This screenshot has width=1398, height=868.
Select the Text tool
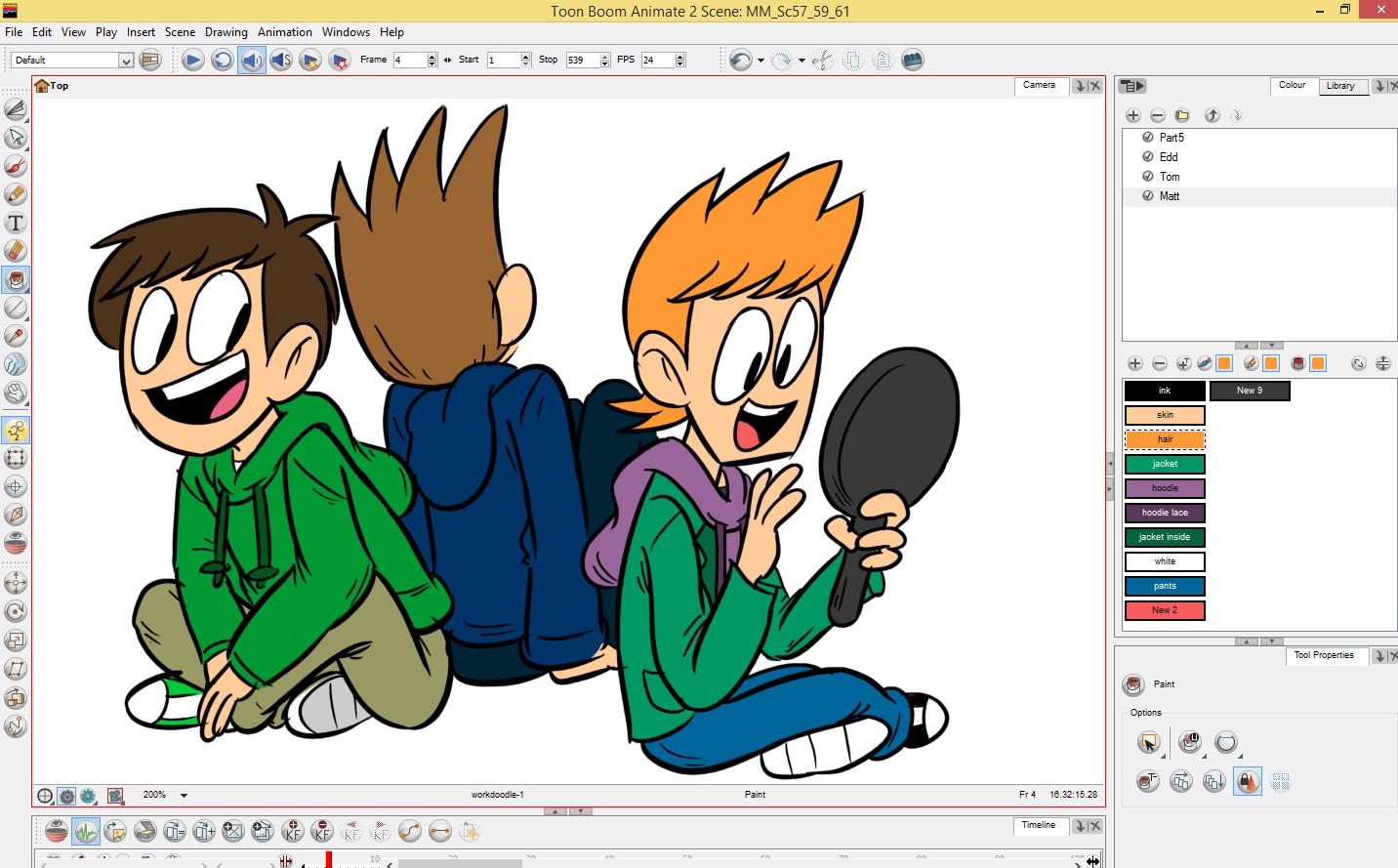[x=16, y=223]
